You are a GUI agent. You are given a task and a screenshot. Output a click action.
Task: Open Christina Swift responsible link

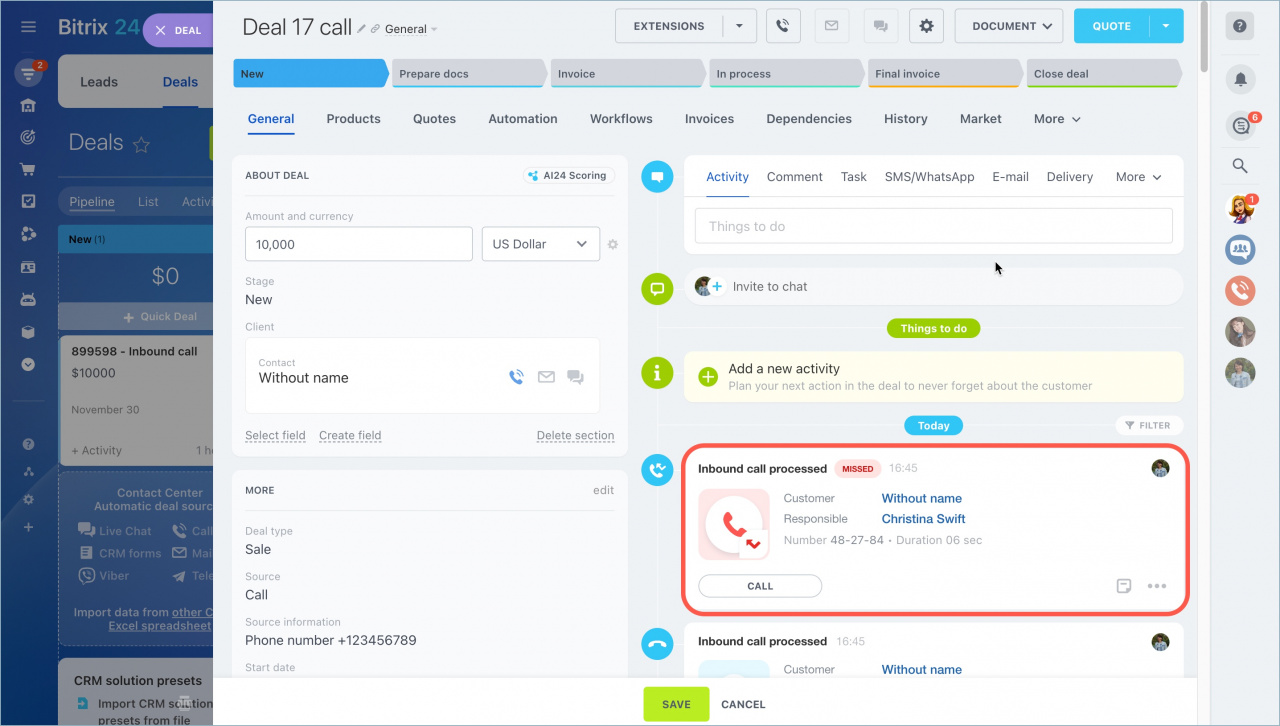[x=923, y=519]
